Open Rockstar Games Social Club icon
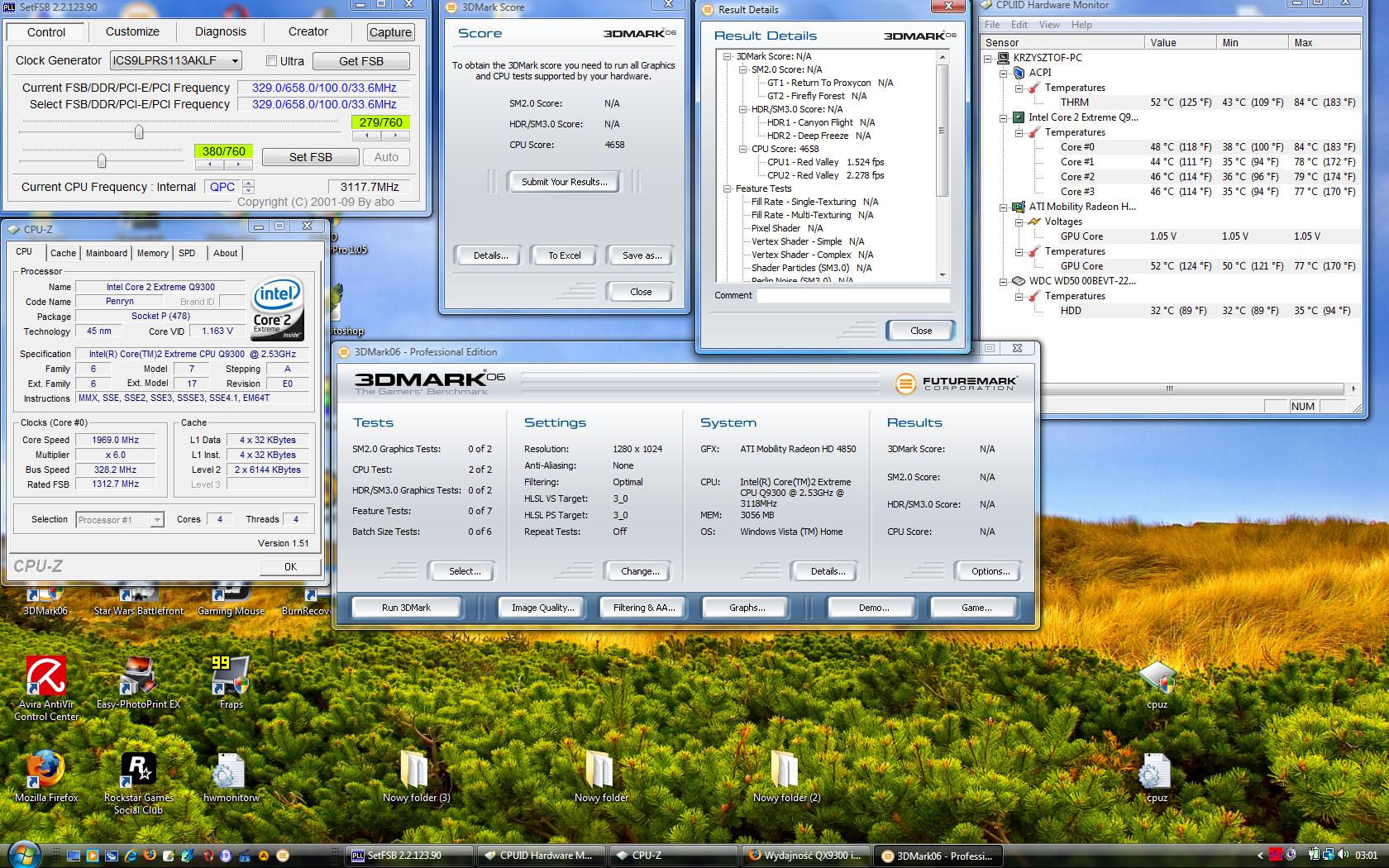The height and width of the screenshot is (868, 1389). [138, 783]
